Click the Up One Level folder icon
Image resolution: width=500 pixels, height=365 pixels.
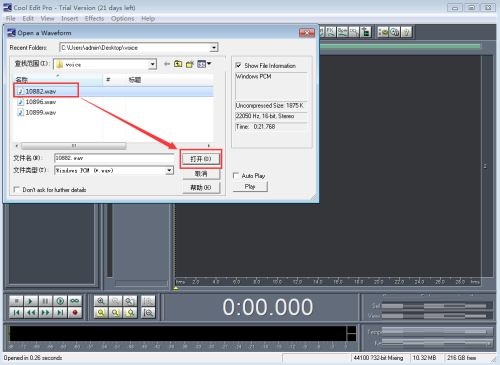point(178,64)
